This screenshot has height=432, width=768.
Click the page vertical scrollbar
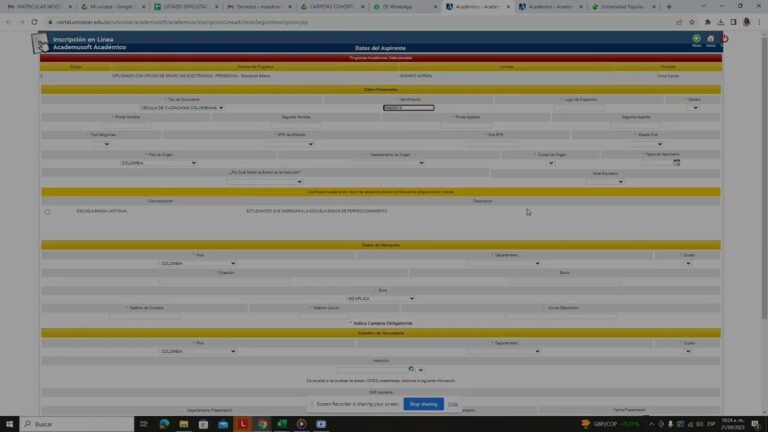point(764,176)
